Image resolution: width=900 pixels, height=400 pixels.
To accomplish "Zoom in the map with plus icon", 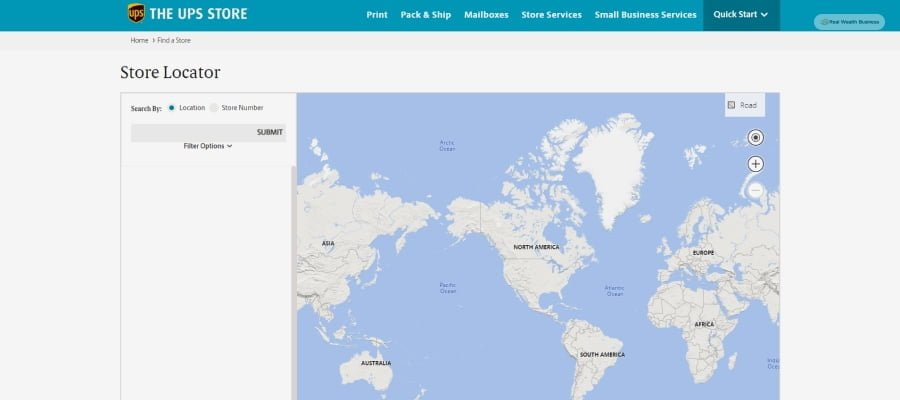I will [x=755, y=164].
